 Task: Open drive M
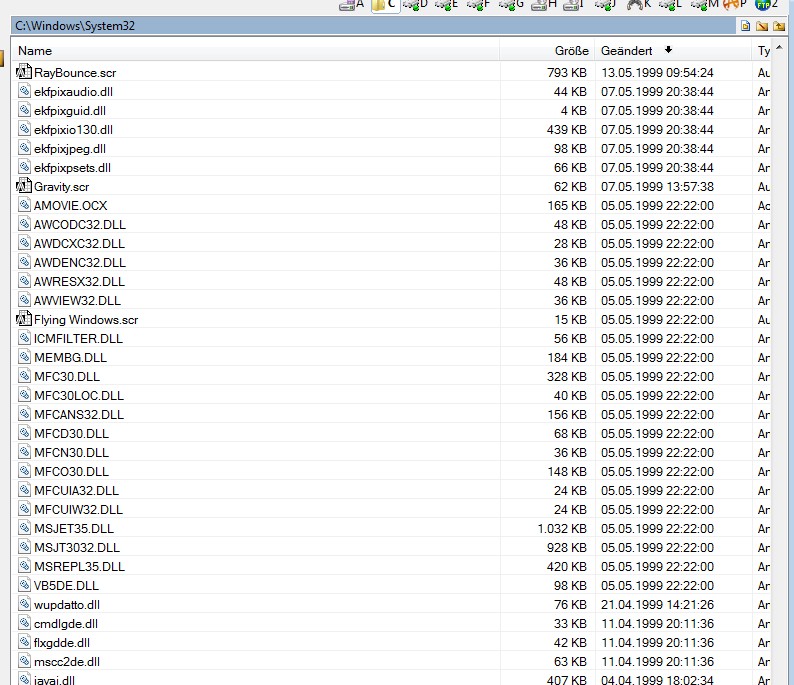(705, 5)
